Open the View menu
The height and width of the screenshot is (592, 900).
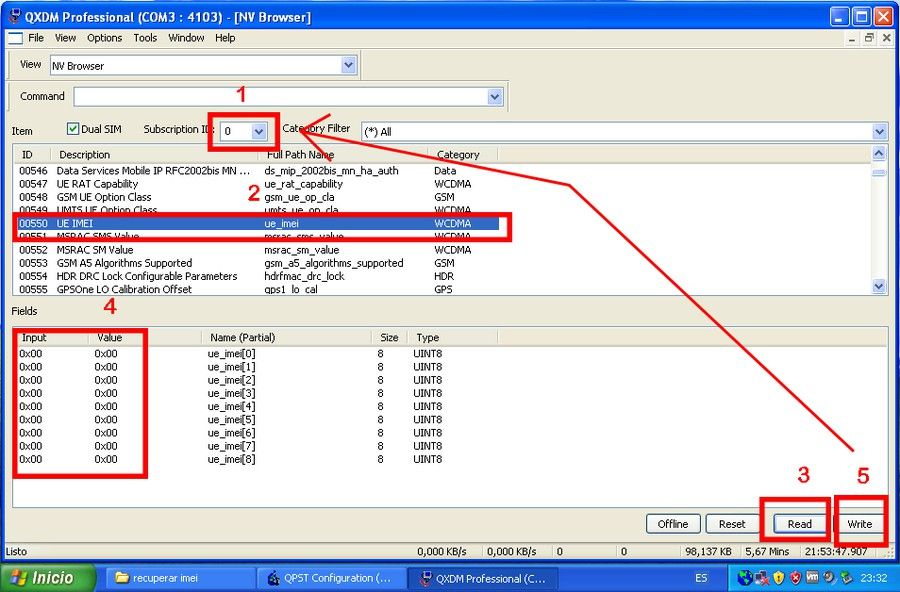point(65,38)
